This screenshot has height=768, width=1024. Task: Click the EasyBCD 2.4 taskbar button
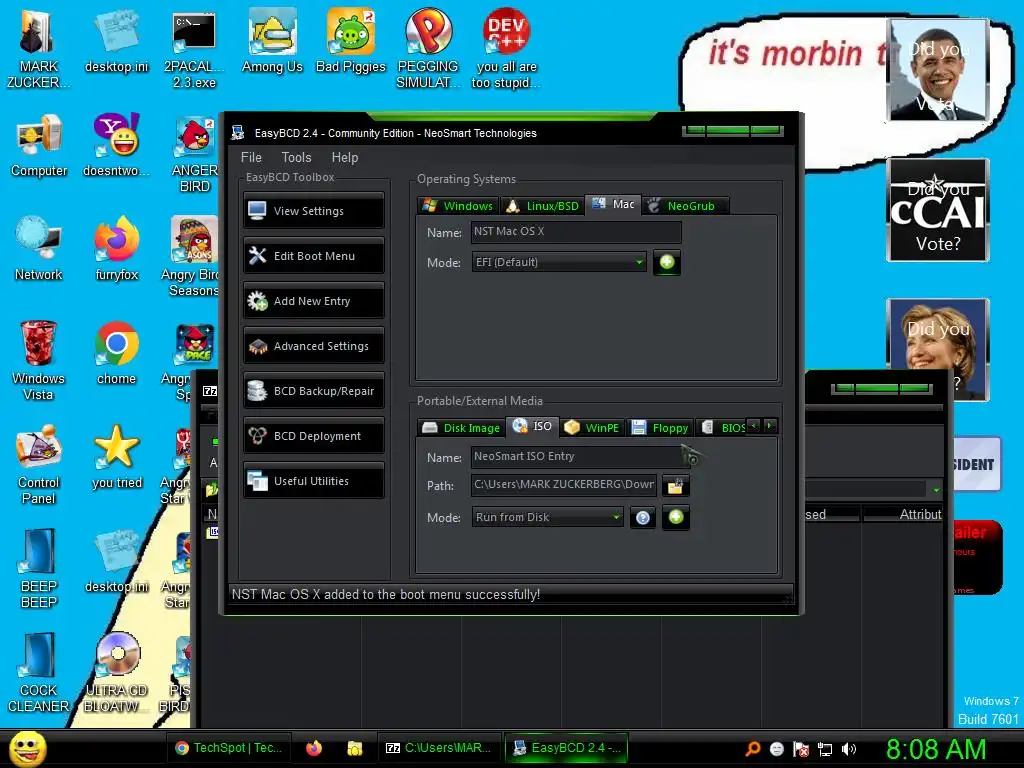click(566, 748)
